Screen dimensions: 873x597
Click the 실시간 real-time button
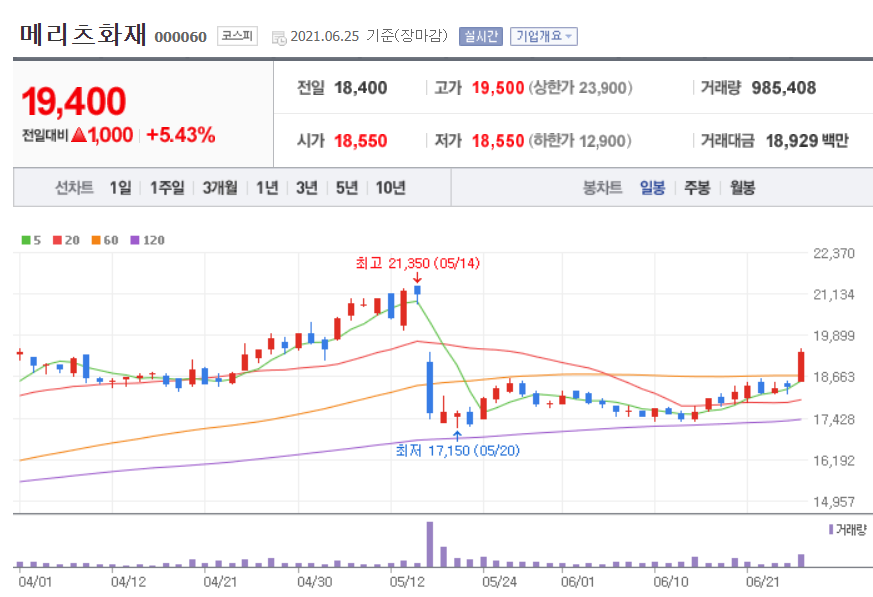[x=481, y=37]
